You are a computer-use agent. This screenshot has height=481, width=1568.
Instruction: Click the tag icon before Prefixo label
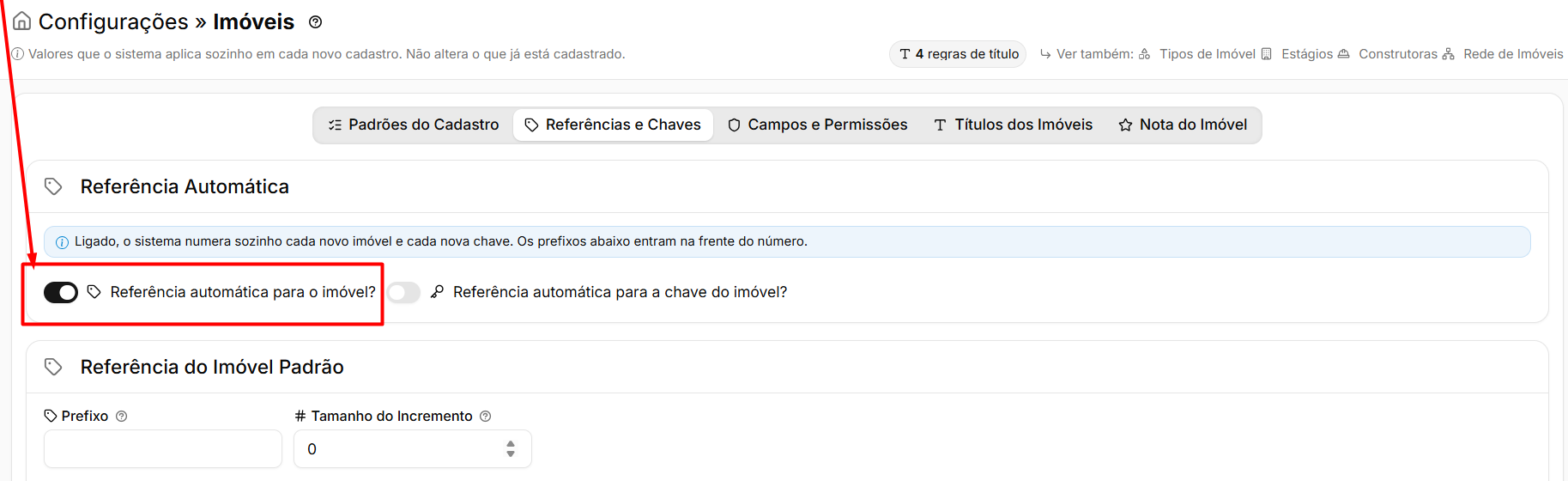click(51, 416)
